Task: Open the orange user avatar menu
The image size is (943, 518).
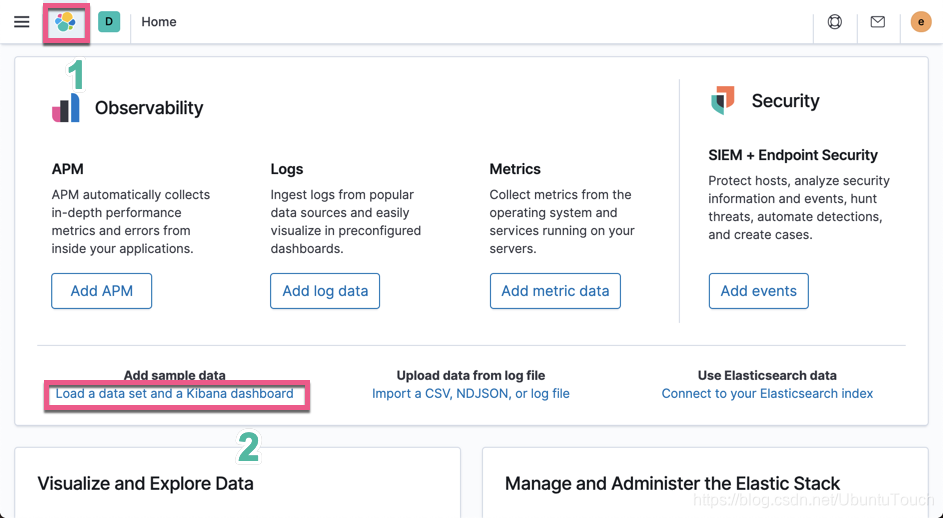Action: click(x=921, y=22)
